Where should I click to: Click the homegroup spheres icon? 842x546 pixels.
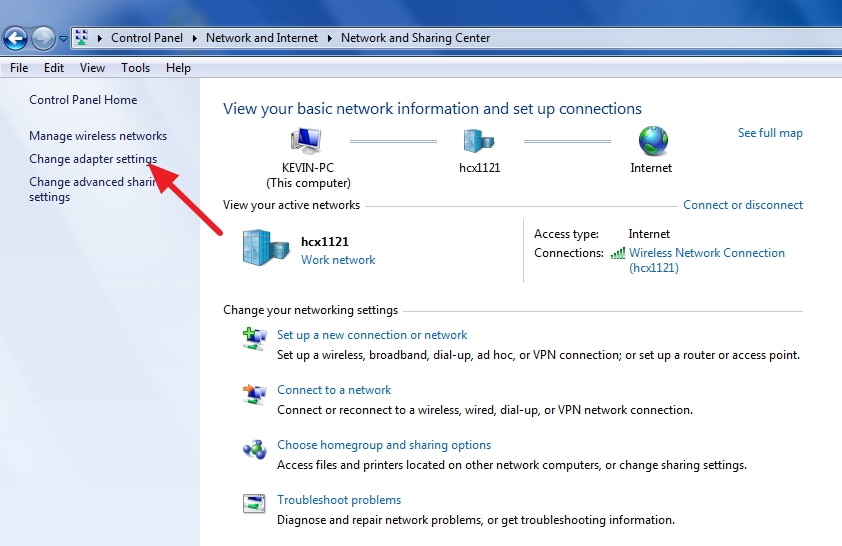click(255, 449)
